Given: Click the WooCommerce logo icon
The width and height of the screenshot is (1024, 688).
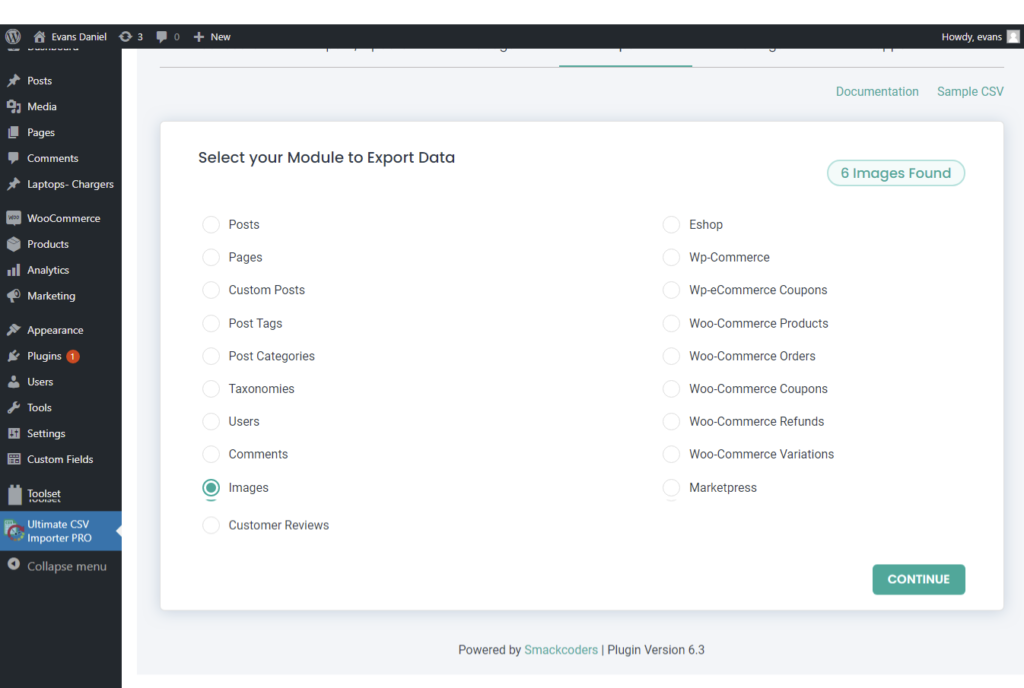Looking at the screenshot, I should pyautogui.click(x=14, y=218).
